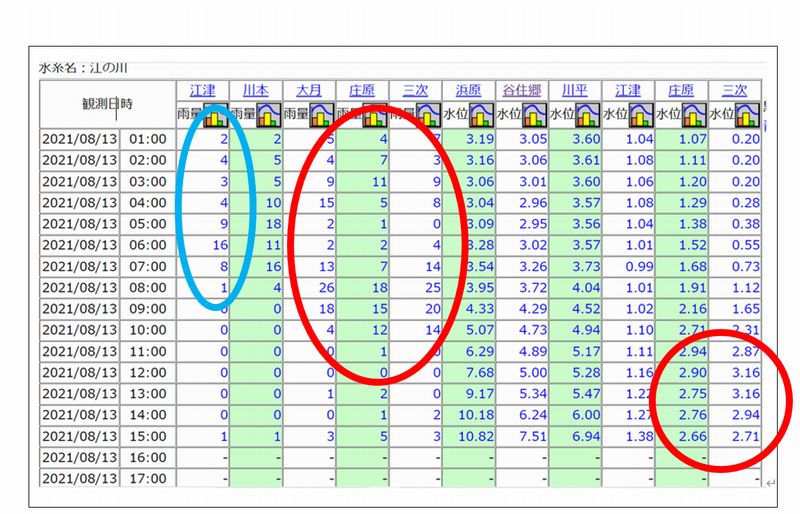View the water level graph icon for 庄原

coord(695,114)
